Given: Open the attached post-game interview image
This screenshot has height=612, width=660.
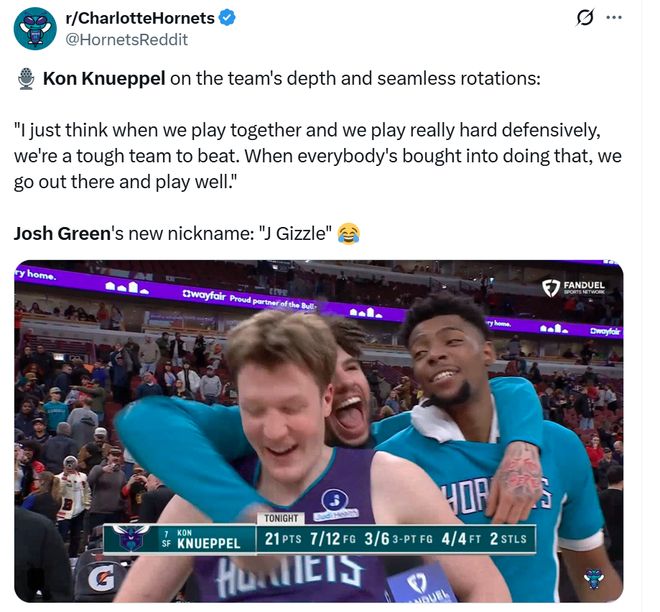Looking at the screenshot, I should tap(319, 431).
